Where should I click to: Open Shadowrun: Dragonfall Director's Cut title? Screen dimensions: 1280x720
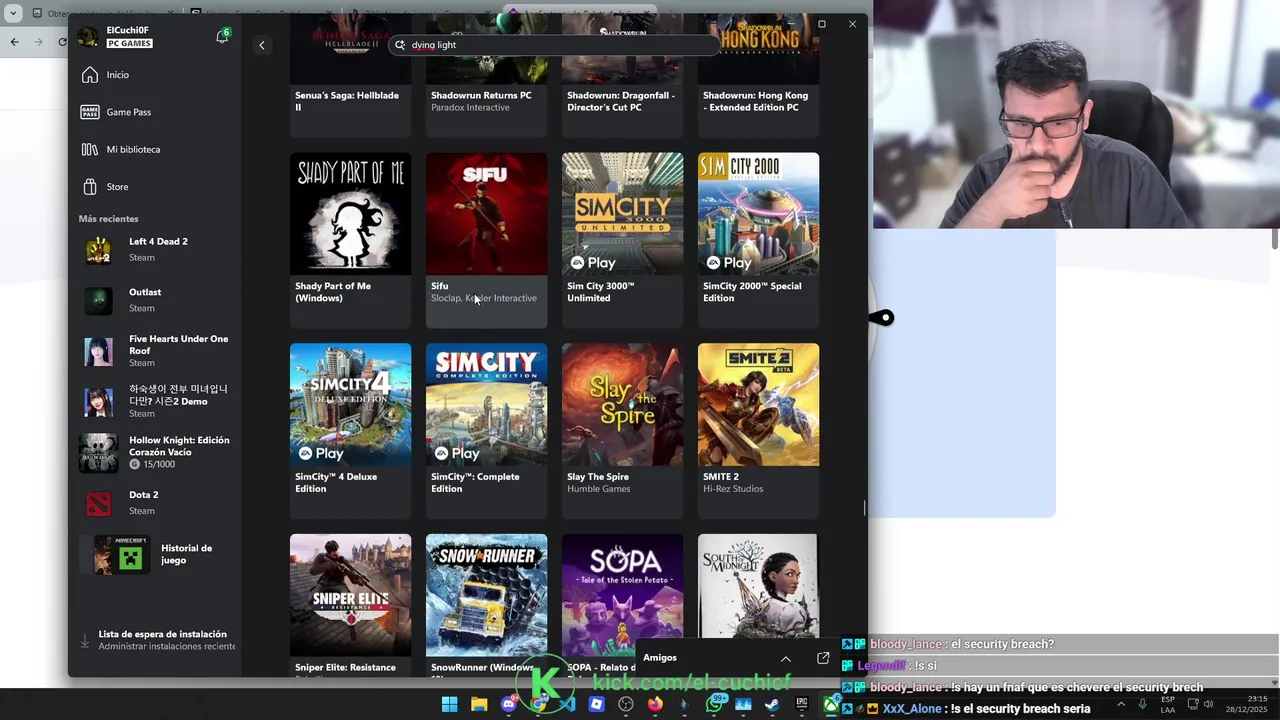621,101
